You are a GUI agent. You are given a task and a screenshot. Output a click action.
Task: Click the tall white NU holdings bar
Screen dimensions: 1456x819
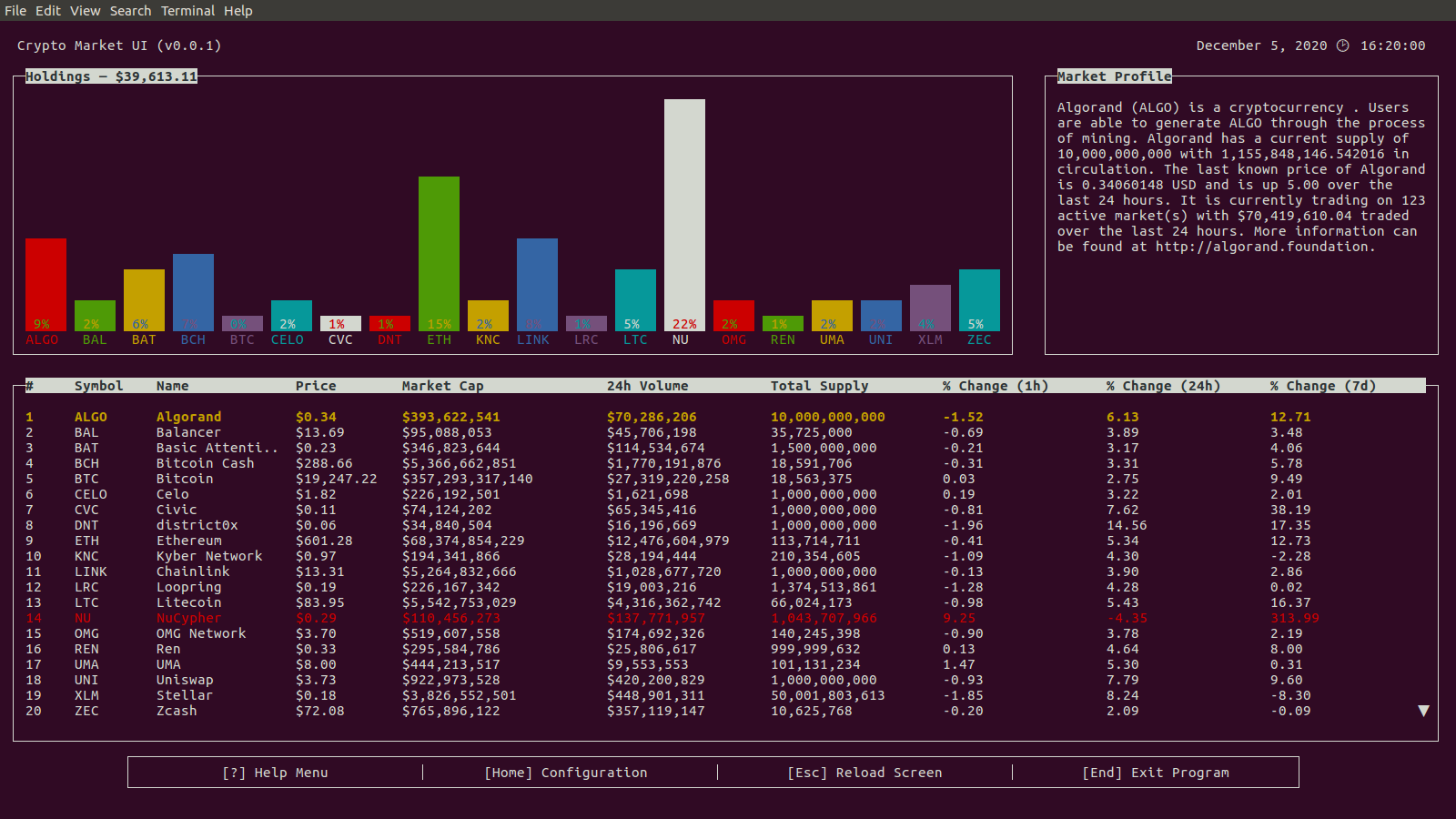(x=684, y=215)
